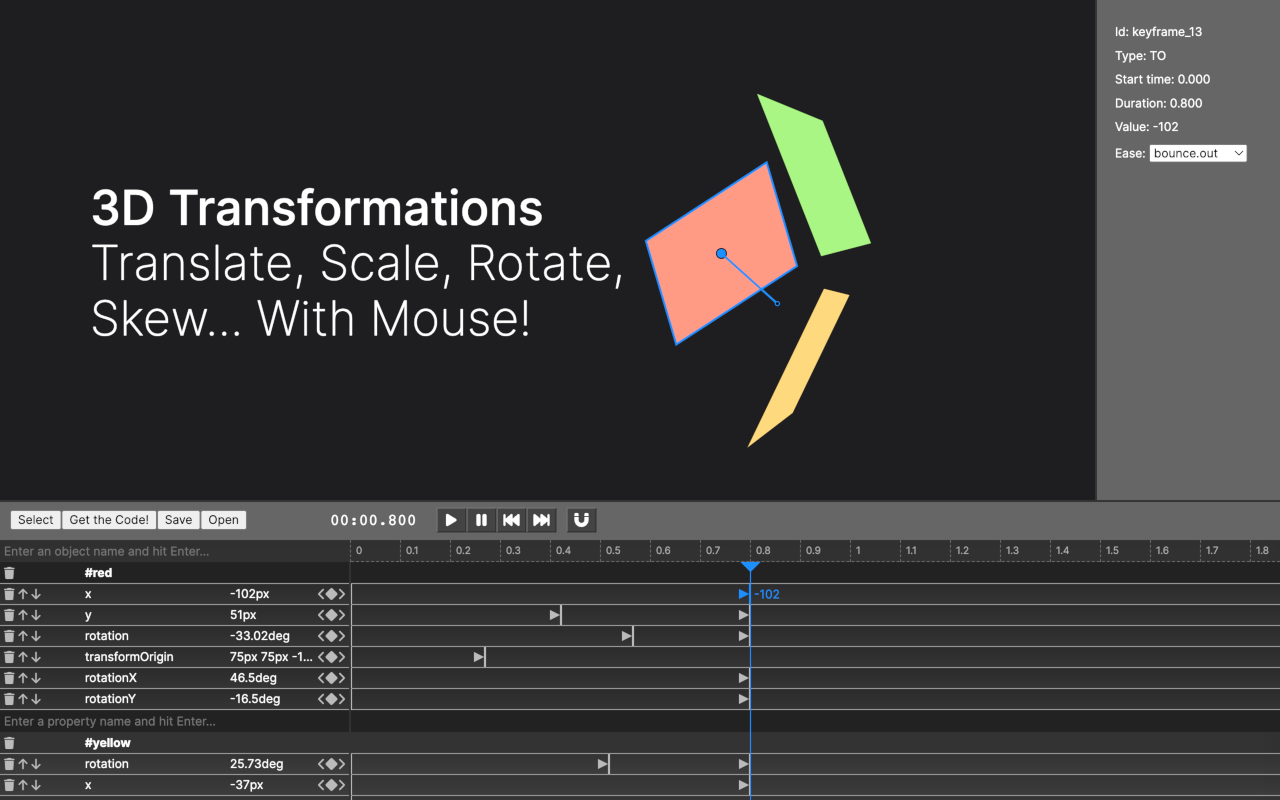This screenshot has height=800, width=1280.
Task: Move the yellow x property up
Action: click(x=23, y=785)
